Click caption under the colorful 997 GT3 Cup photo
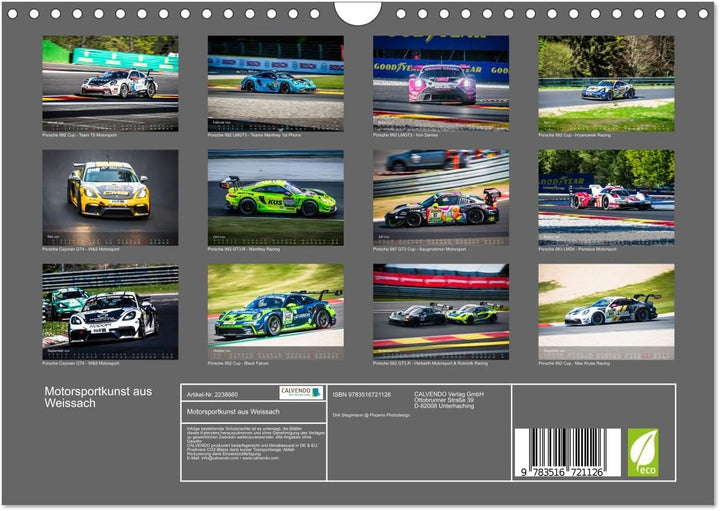The height and width of the screenshot is (511, 720). click(419, 249)
